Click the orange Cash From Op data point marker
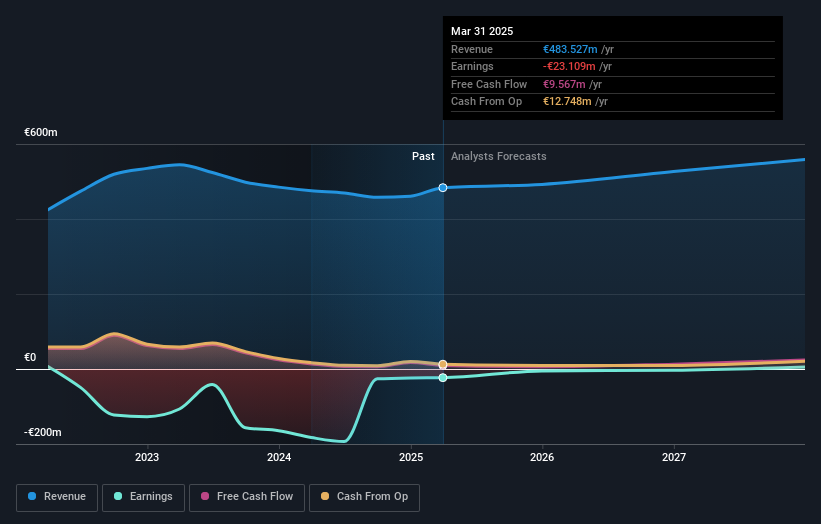821x524 pixels. coord(443,364)
